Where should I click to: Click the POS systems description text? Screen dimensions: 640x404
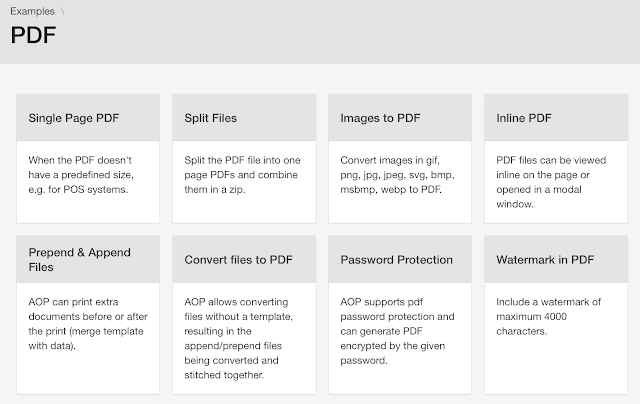tap(81, 175)
